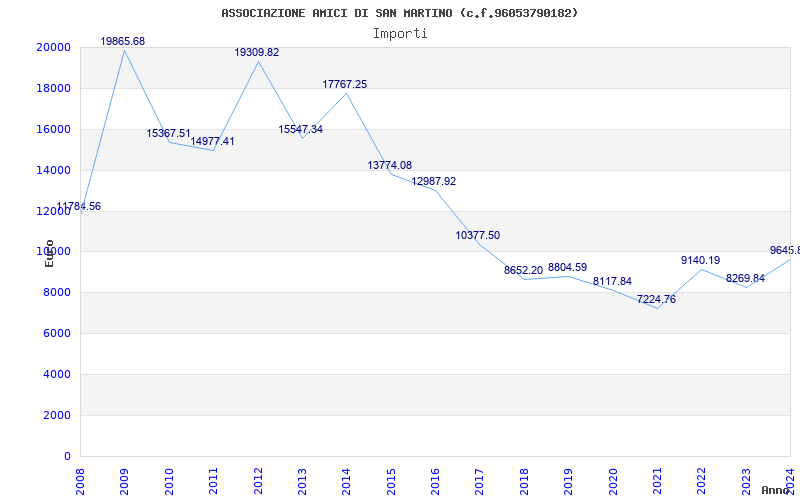Select the x-axis year 2013

pyautogui.click(x=302, y=481)
